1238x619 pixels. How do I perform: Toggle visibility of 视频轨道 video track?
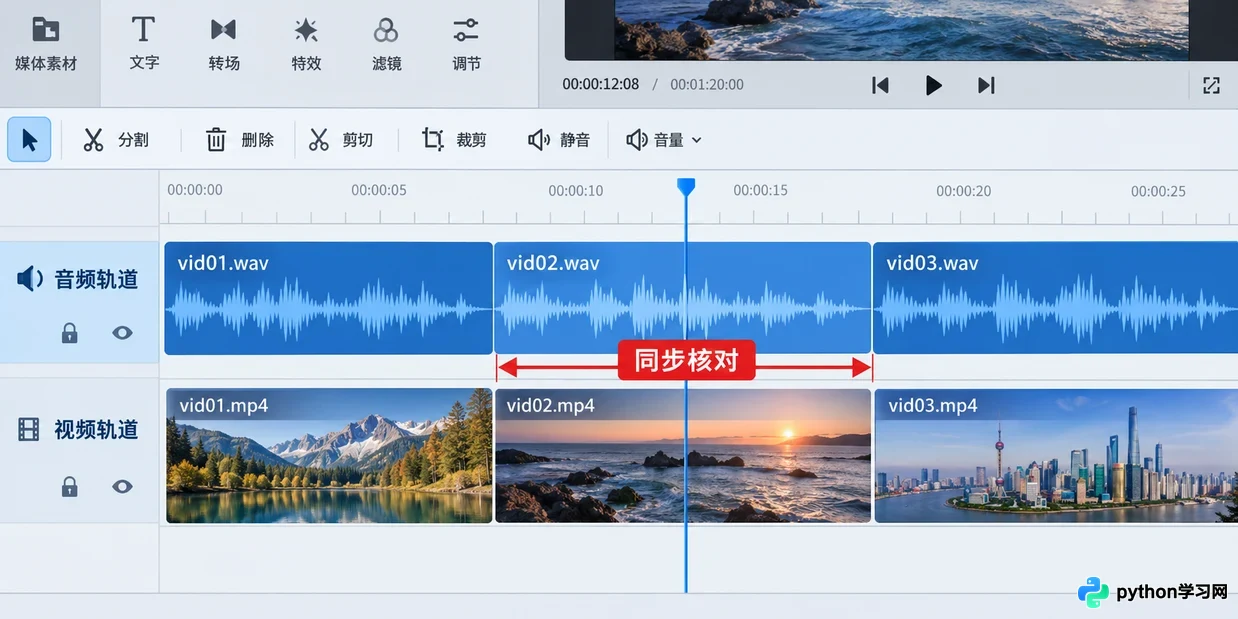point(122,486)
